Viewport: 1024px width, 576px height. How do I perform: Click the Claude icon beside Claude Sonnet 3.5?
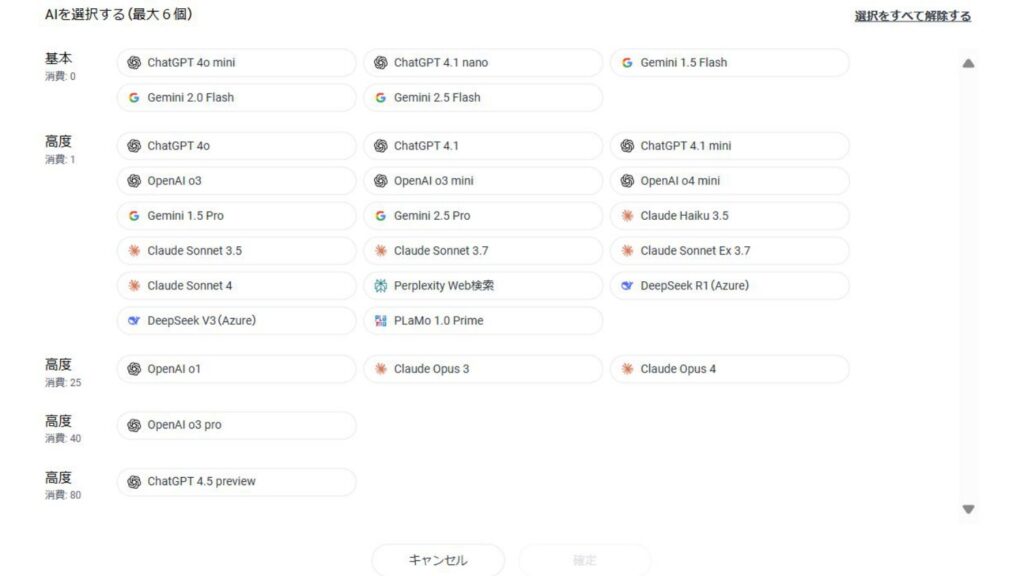[x=134, y=251]
